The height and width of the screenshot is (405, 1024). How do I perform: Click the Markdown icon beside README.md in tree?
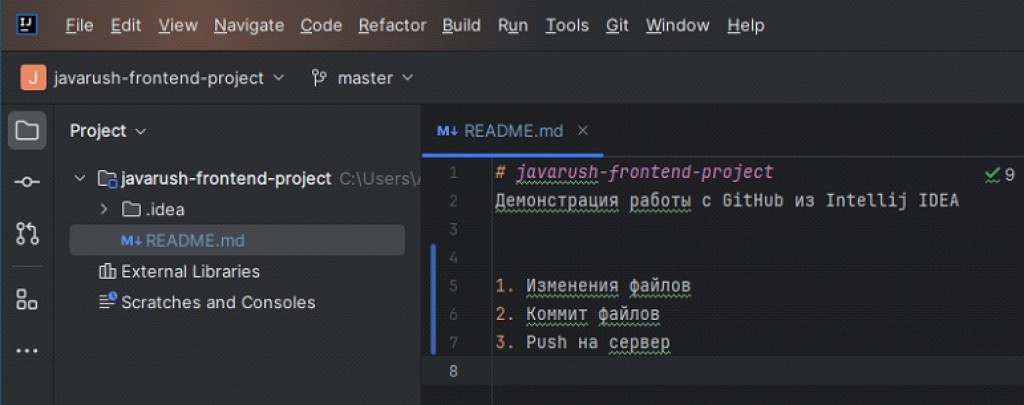click(x=131, y=240)
